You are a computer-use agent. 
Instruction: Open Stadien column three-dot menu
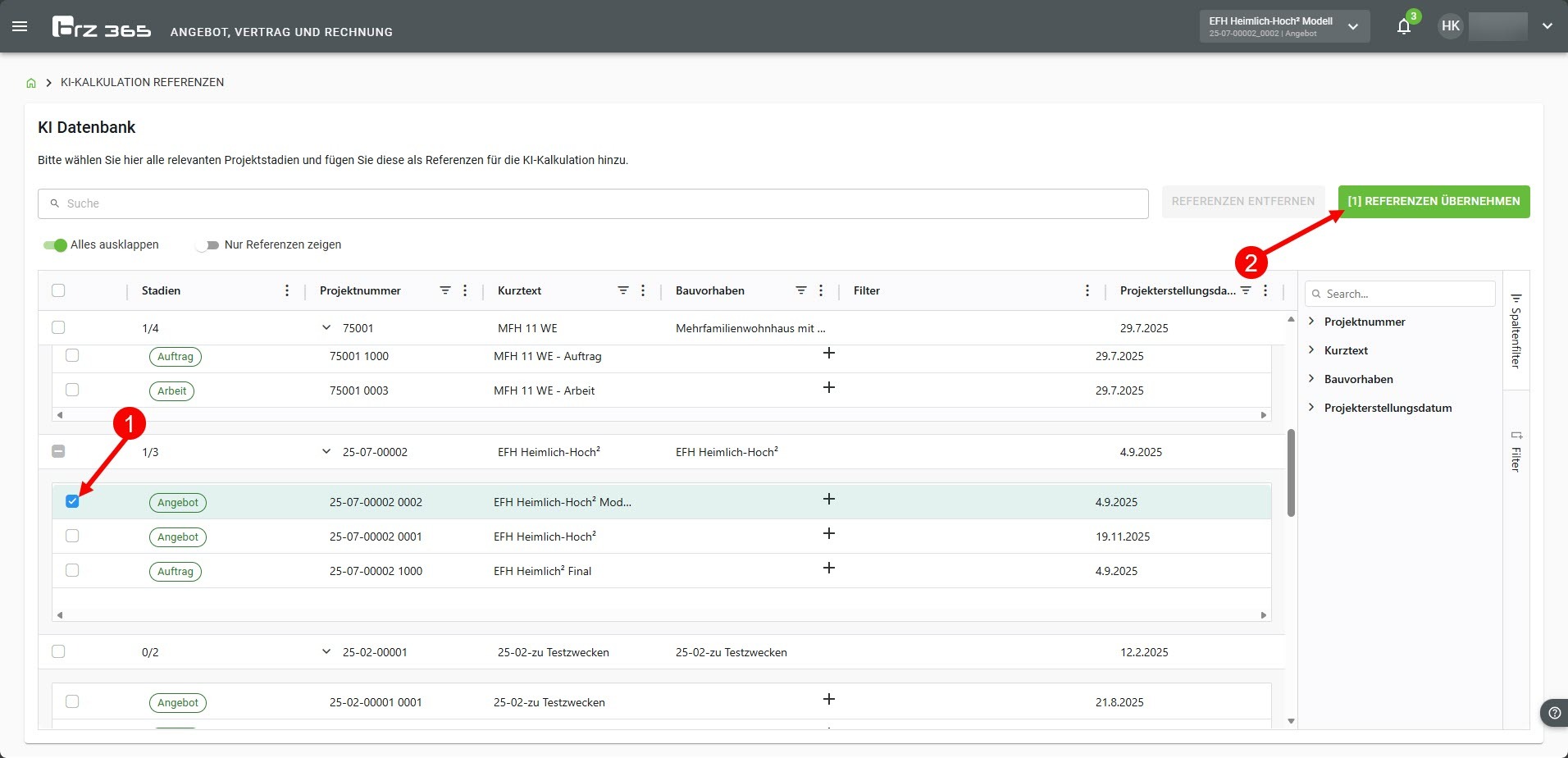coord(287,290)
